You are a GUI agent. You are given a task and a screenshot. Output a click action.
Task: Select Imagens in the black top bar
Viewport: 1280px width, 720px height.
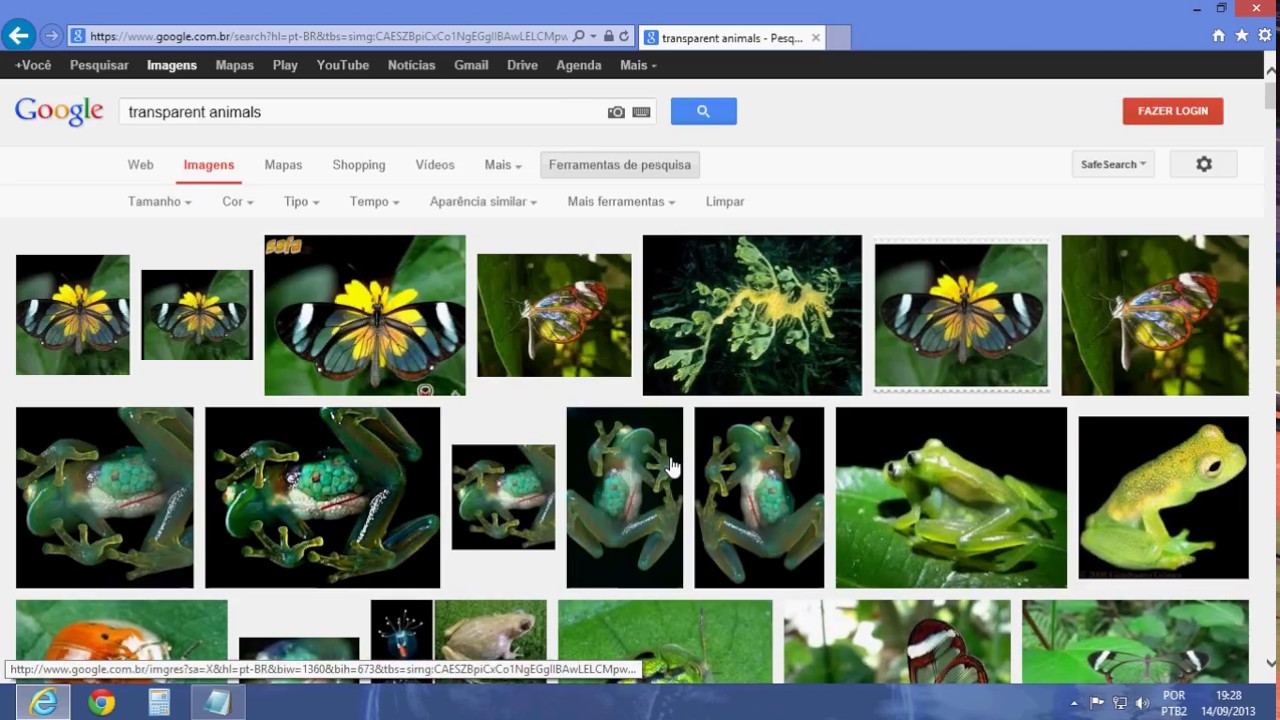click(172, 65)
